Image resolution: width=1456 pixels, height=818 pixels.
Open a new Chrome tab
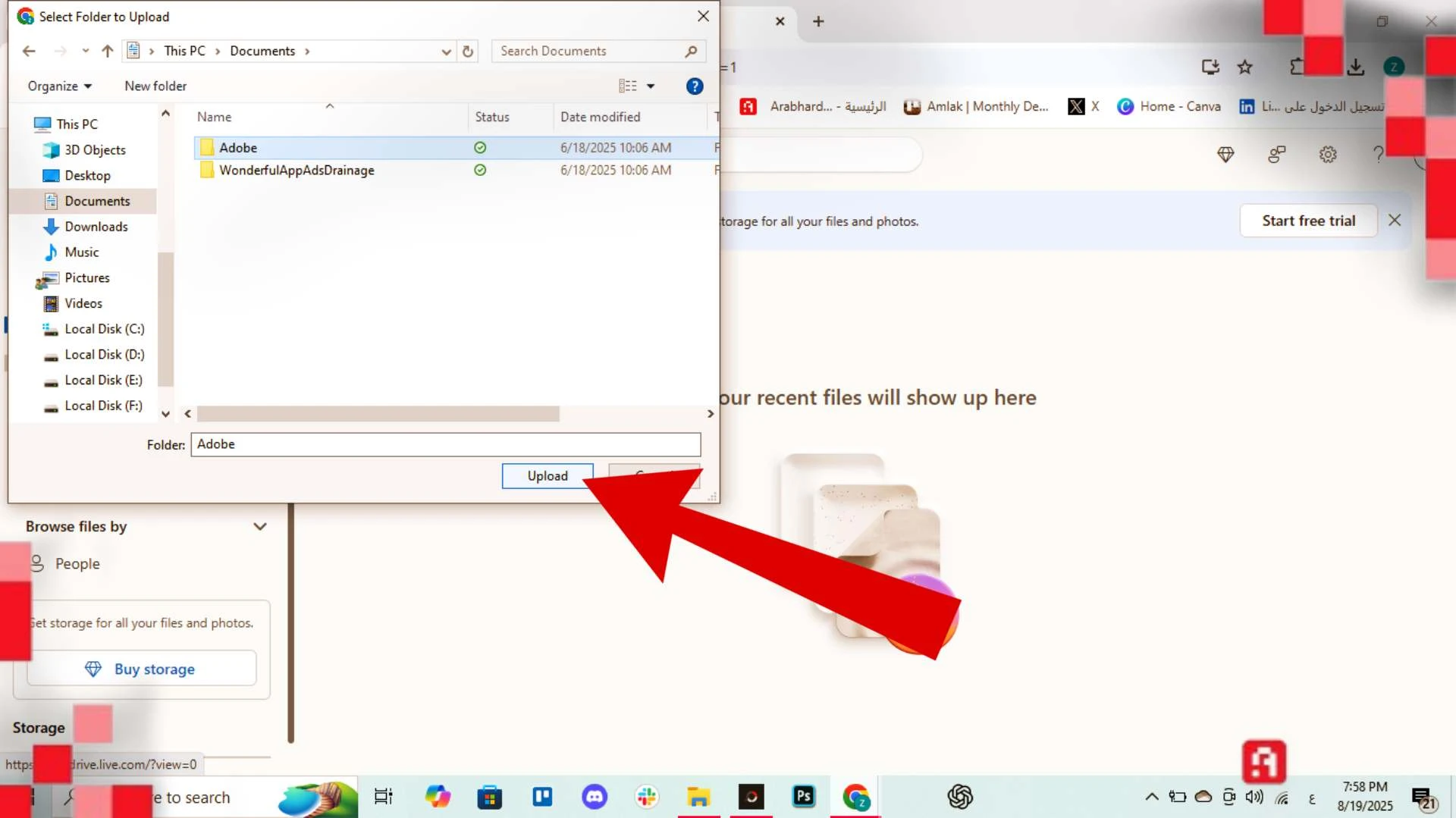click(818, 21)
